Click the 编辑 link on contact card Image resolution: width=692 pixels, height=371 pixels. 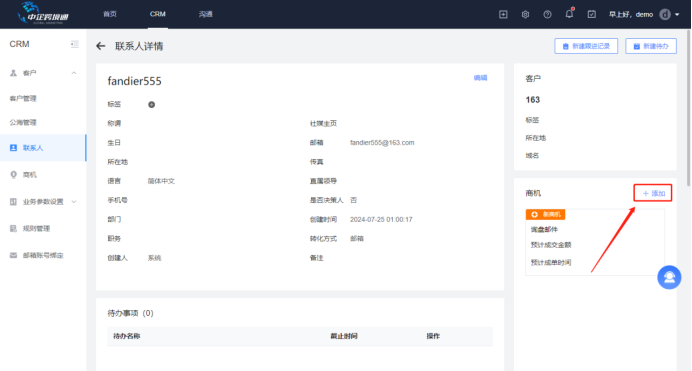click(481, 78)
